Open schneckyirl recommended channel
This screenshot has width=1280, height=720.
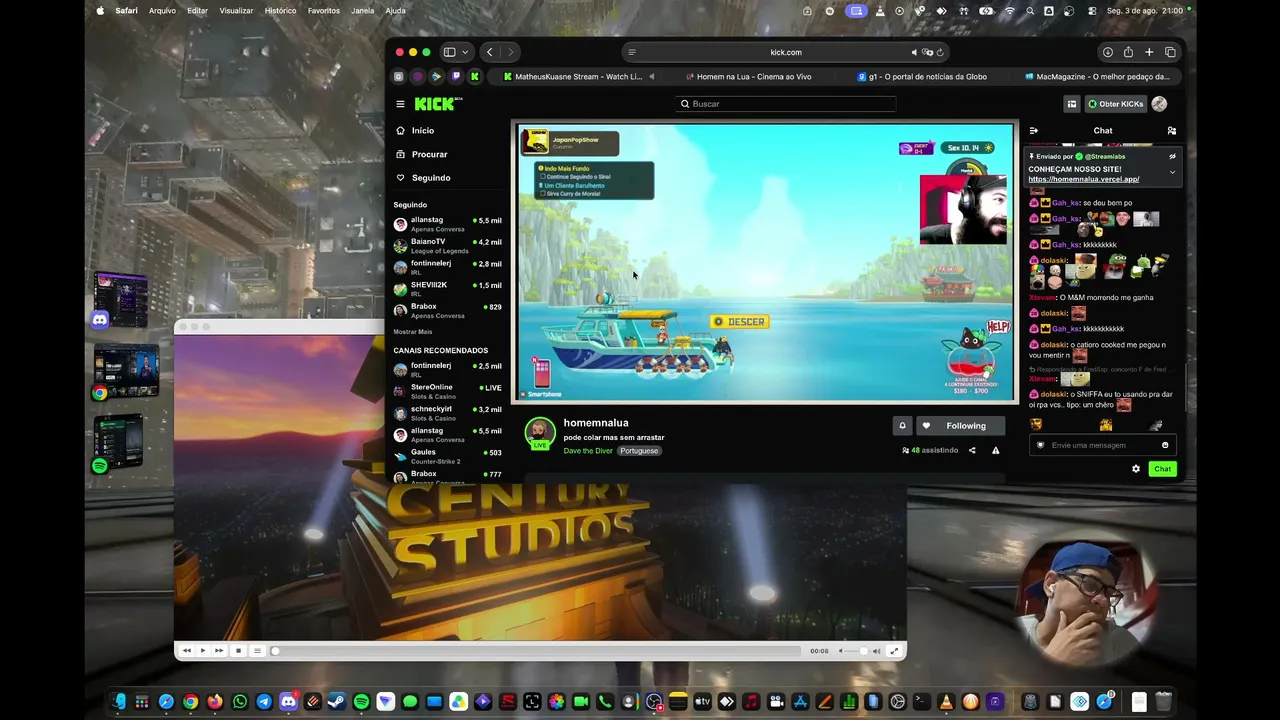pos(448,413)
